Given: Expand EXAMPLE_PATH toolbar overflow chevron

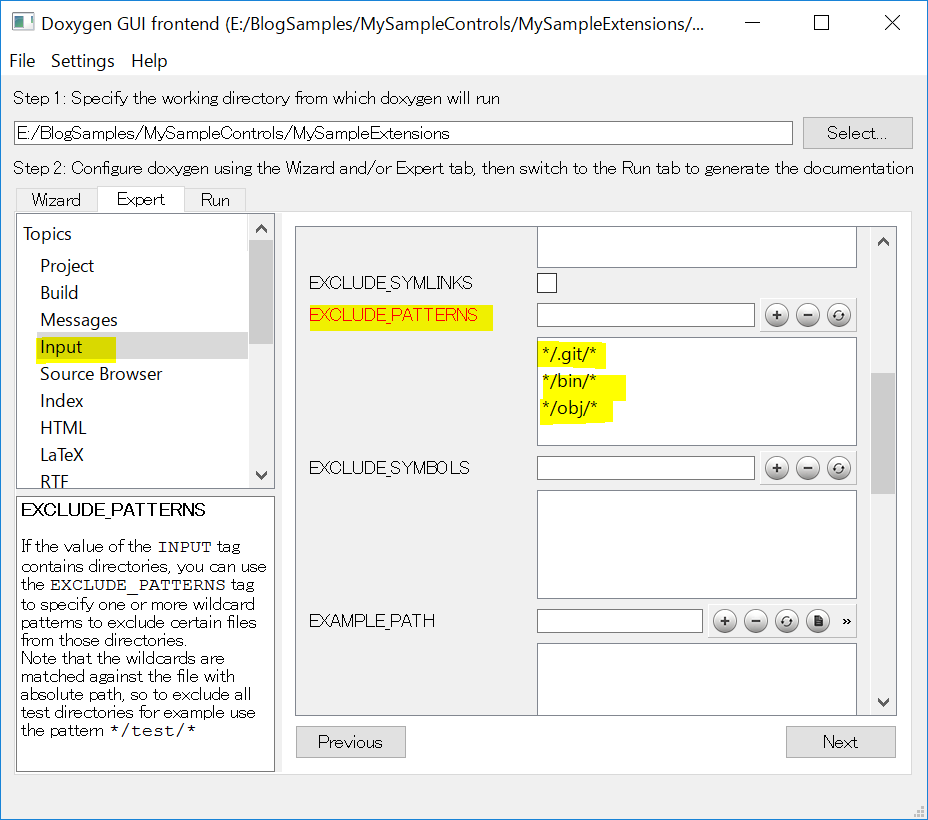Looking at the screenshot, I should click(846, 621).
